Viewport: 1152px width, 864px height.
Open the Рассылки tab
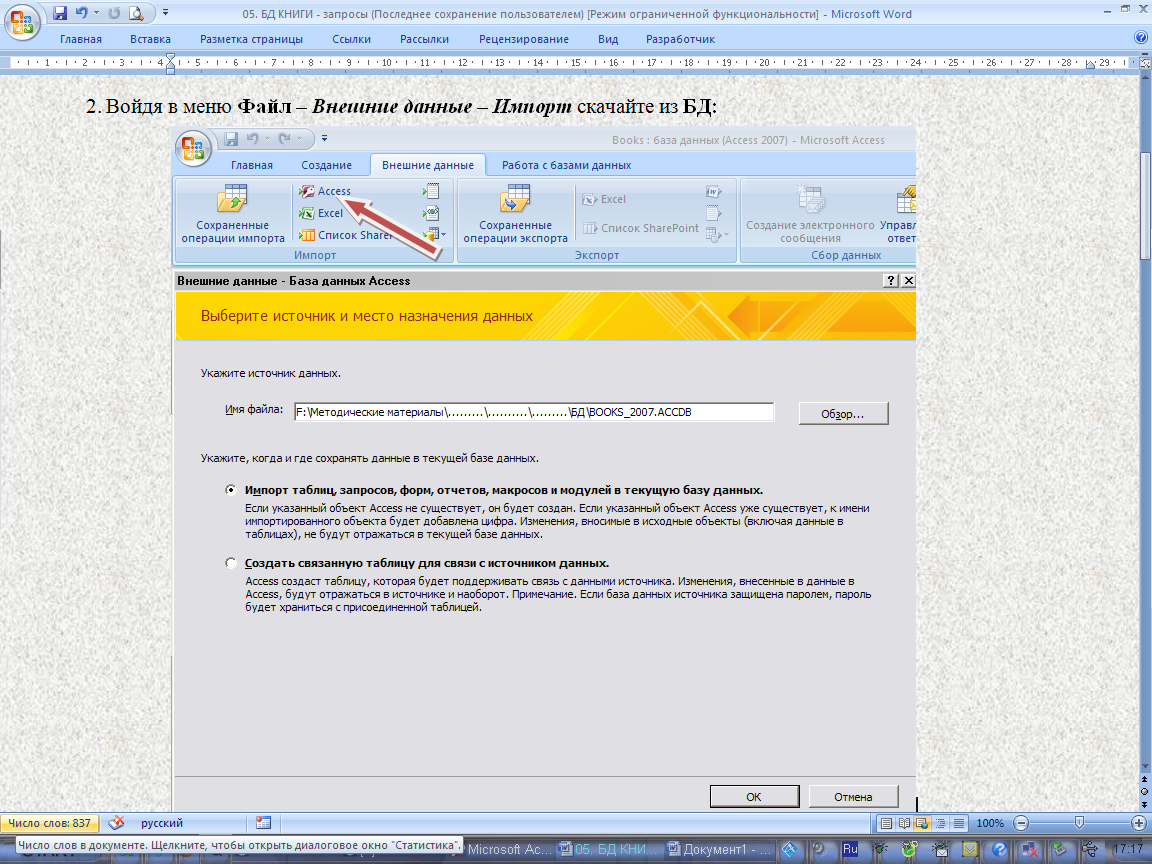[424, 39]
